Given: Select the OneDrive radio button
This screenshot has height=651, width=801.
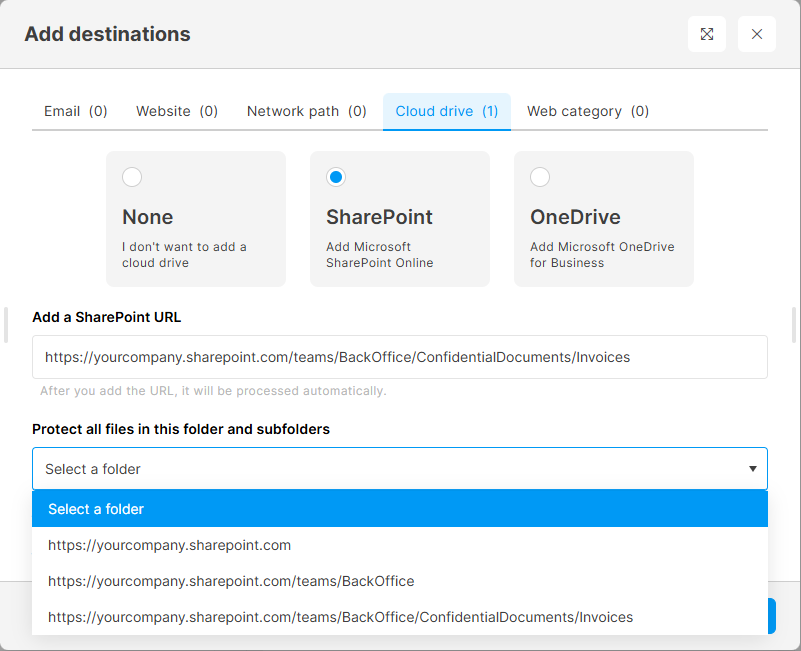Looking at the screenshot, I should tap(540, 177).
